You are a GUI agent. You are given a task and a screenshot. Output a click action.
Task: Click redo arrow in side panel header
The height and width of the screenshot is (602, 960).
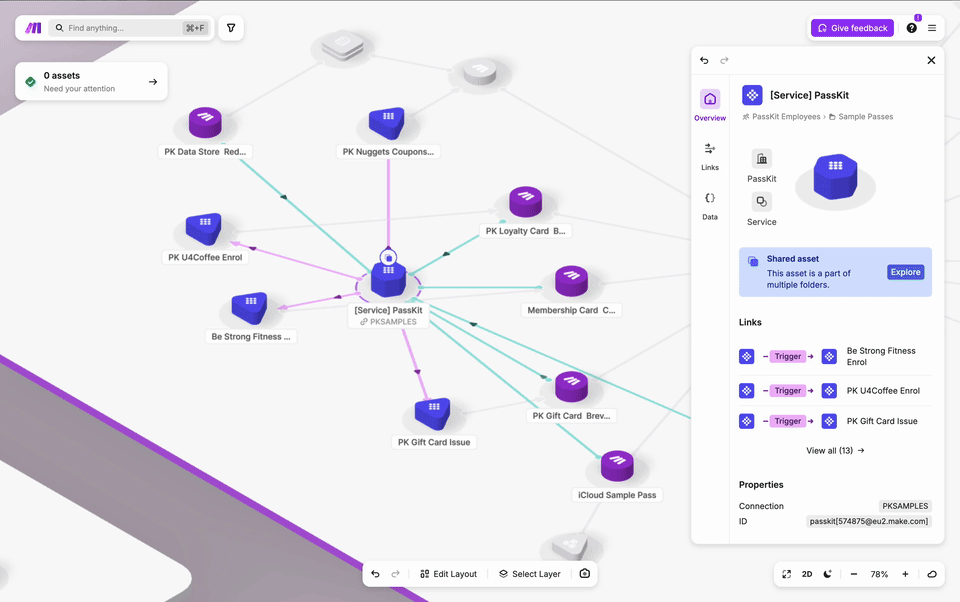click(x=724, y=60)
